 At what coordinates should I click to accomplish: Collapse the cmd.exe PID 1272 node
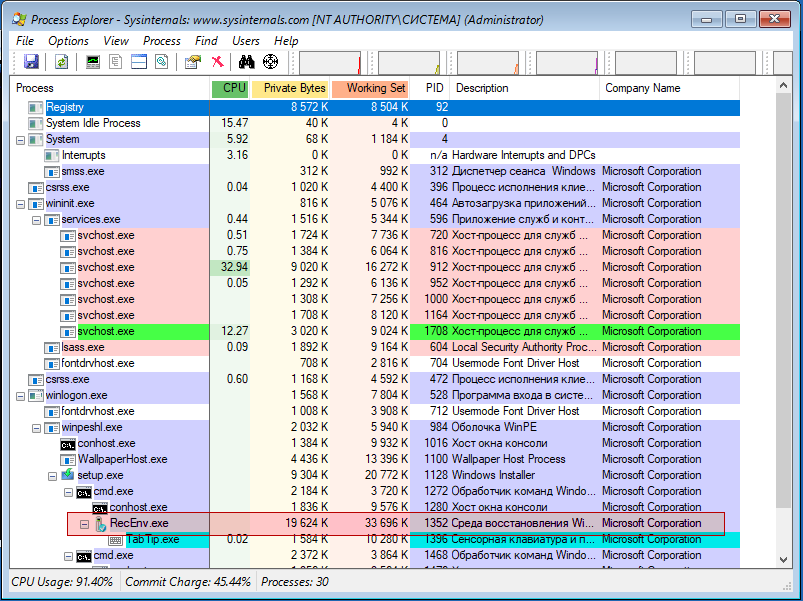[x=68, y=492]
